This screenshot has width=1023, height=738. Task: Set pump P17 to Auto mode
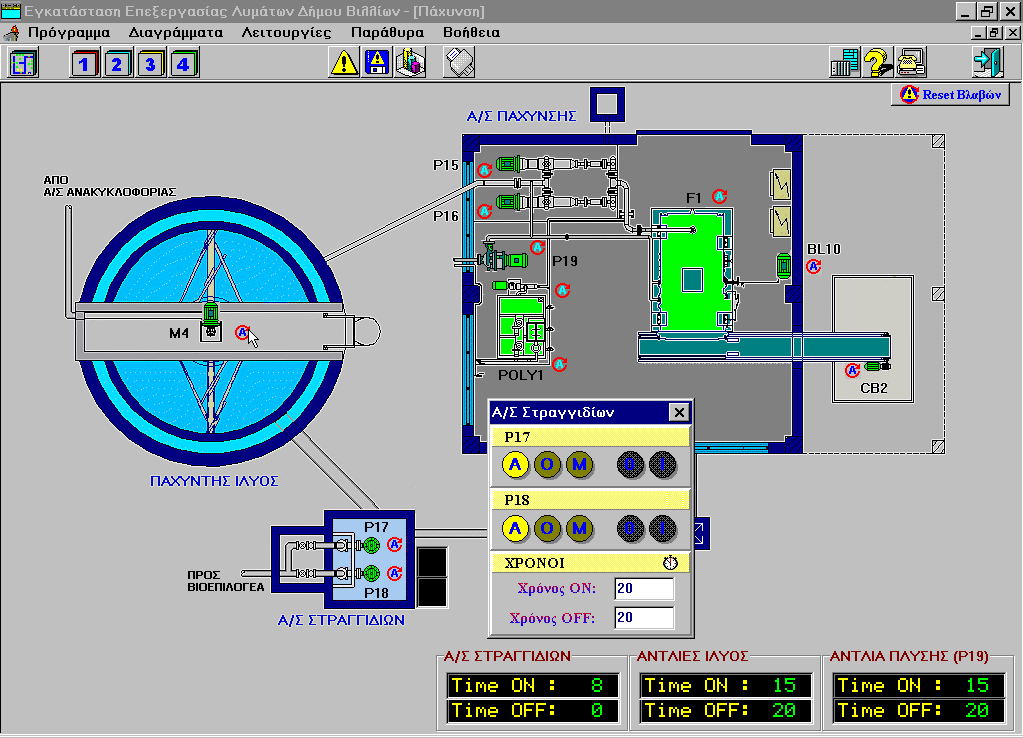[x=515, y=465]
